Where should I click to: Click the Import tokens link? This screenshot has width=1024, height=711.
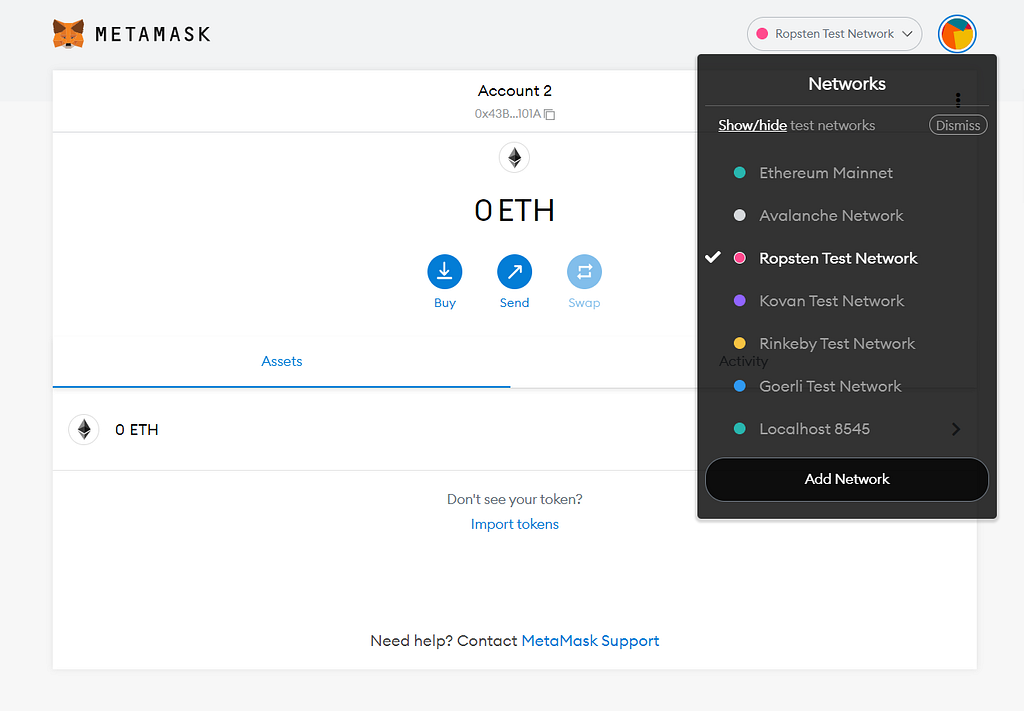(x=515, y=524)
